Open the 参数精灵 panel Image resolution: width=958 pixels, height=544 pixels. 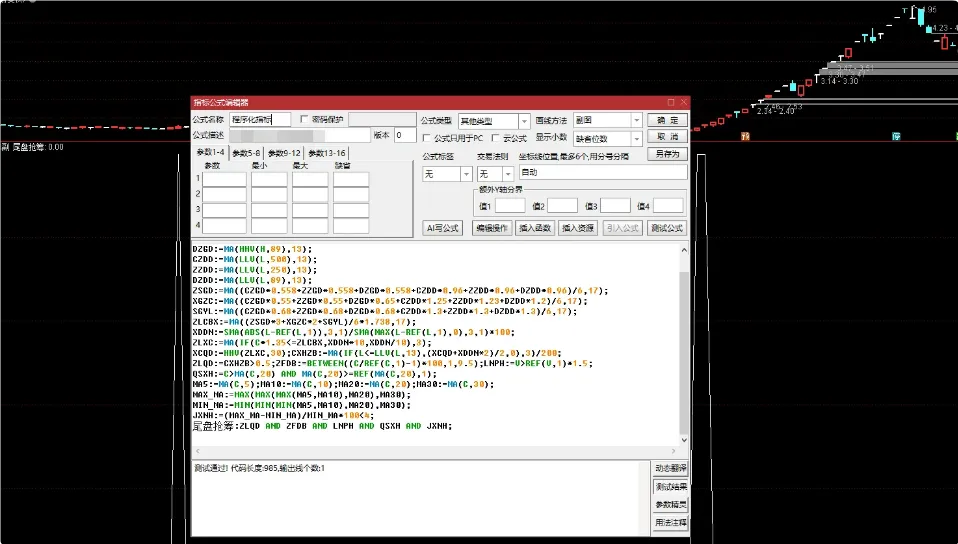click(x=671, y=505)
